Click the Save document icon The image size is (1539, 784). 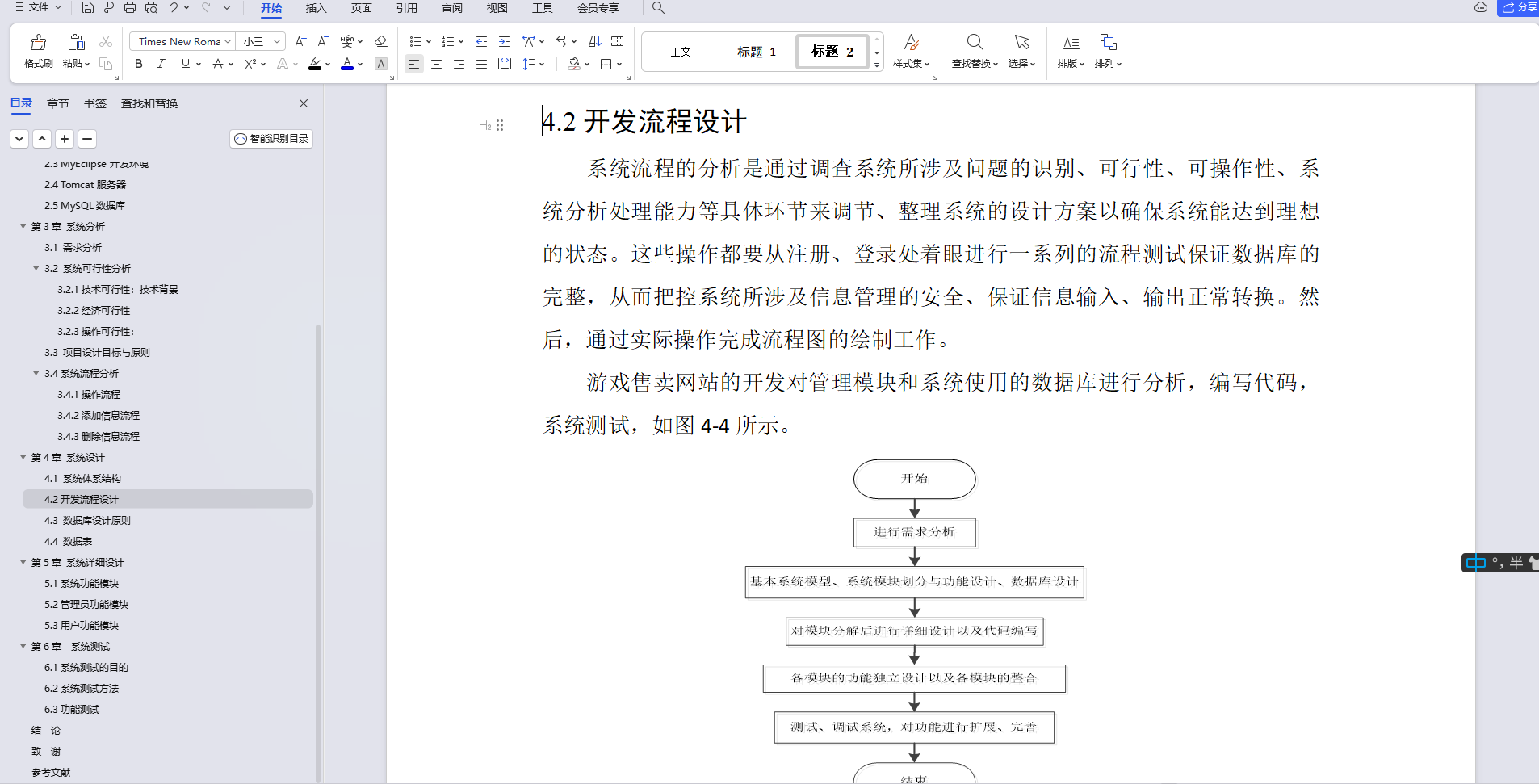[88, 7]
